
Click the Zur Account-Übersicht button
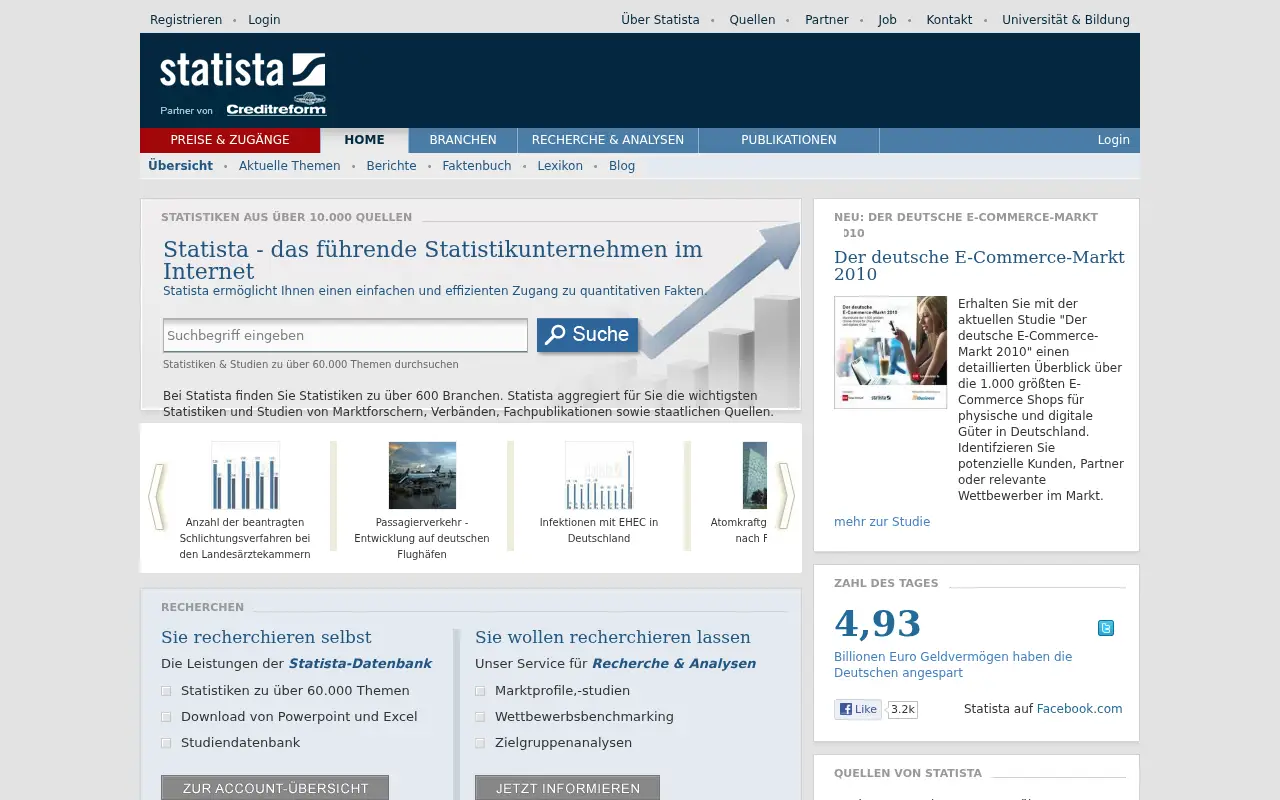coord(275,788)
